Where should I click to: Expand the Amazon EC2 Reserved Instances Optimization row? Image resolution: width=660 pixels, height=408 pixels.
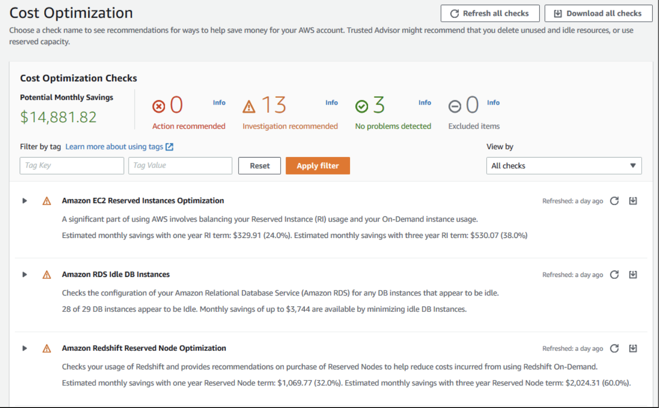(x=25, y=201)
